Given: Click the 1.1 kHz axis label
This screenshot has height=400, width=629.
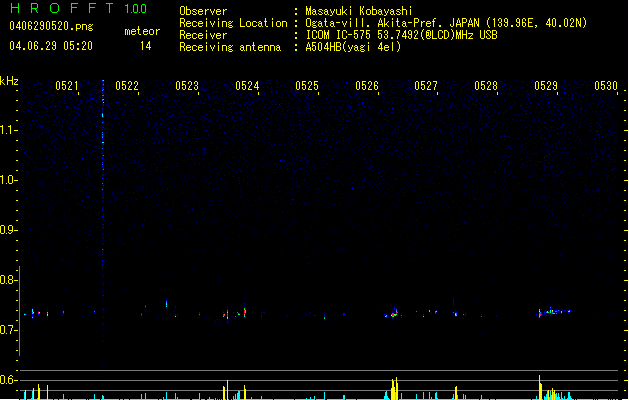Looking at the screenshot, I should (8, 130).
